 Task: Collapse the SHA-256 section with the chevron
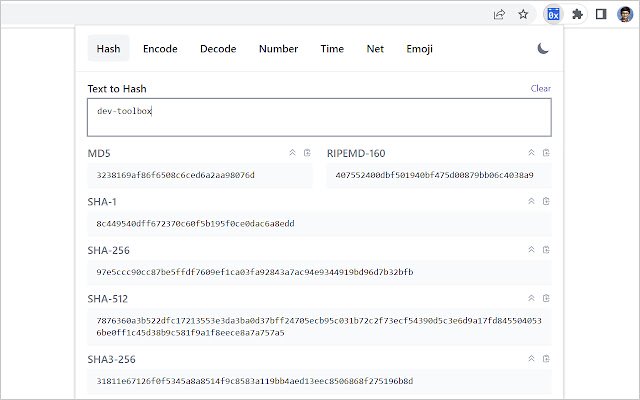coord(531,249)
